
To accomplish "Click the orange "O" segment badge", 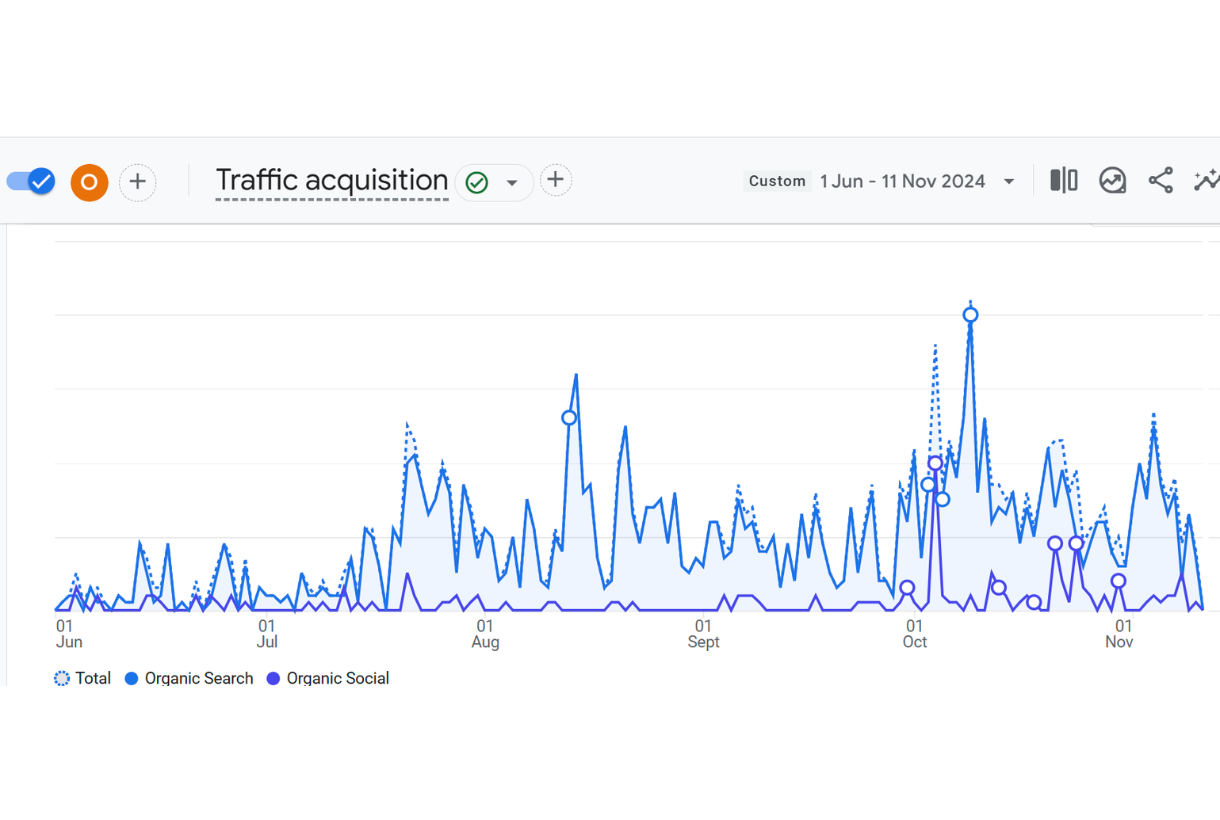I will 89,182.
